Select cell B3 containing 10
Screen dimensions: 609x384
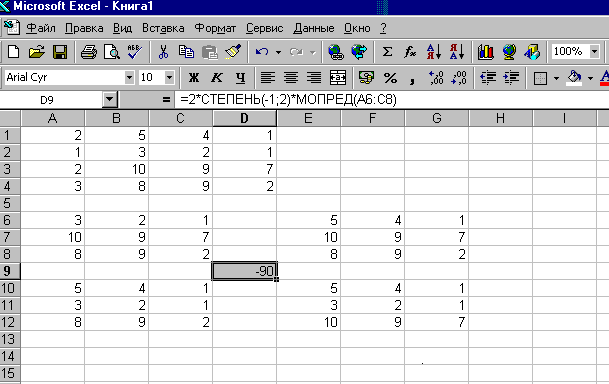[x=116, y=169]
